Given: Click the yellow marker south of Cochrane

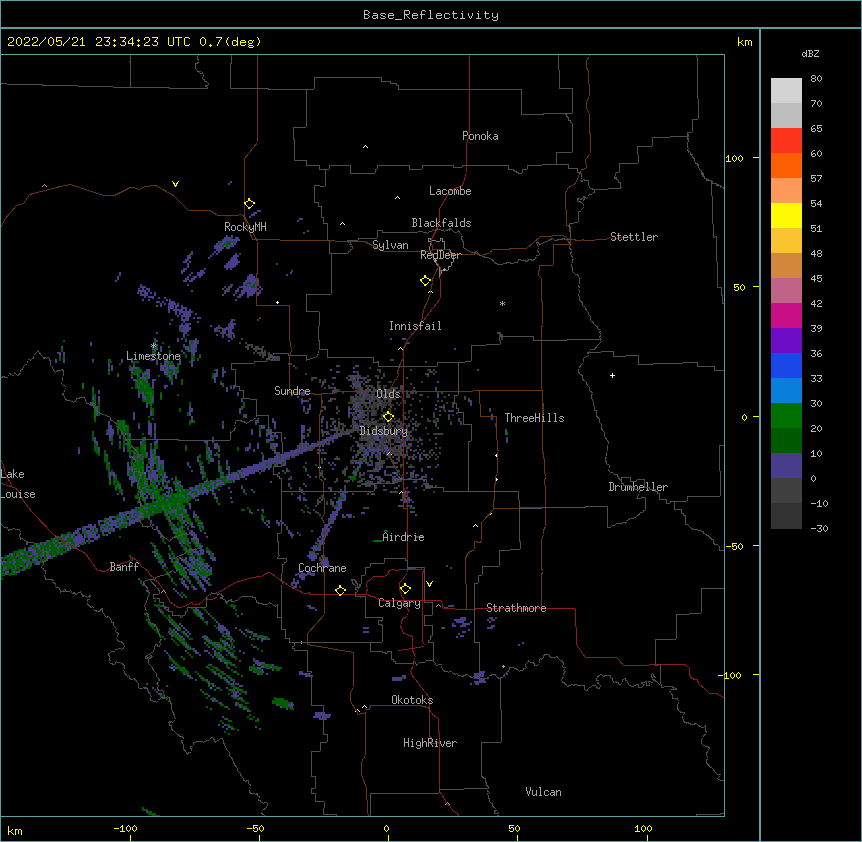Looking at the screenshot, I should pos(340,590).
